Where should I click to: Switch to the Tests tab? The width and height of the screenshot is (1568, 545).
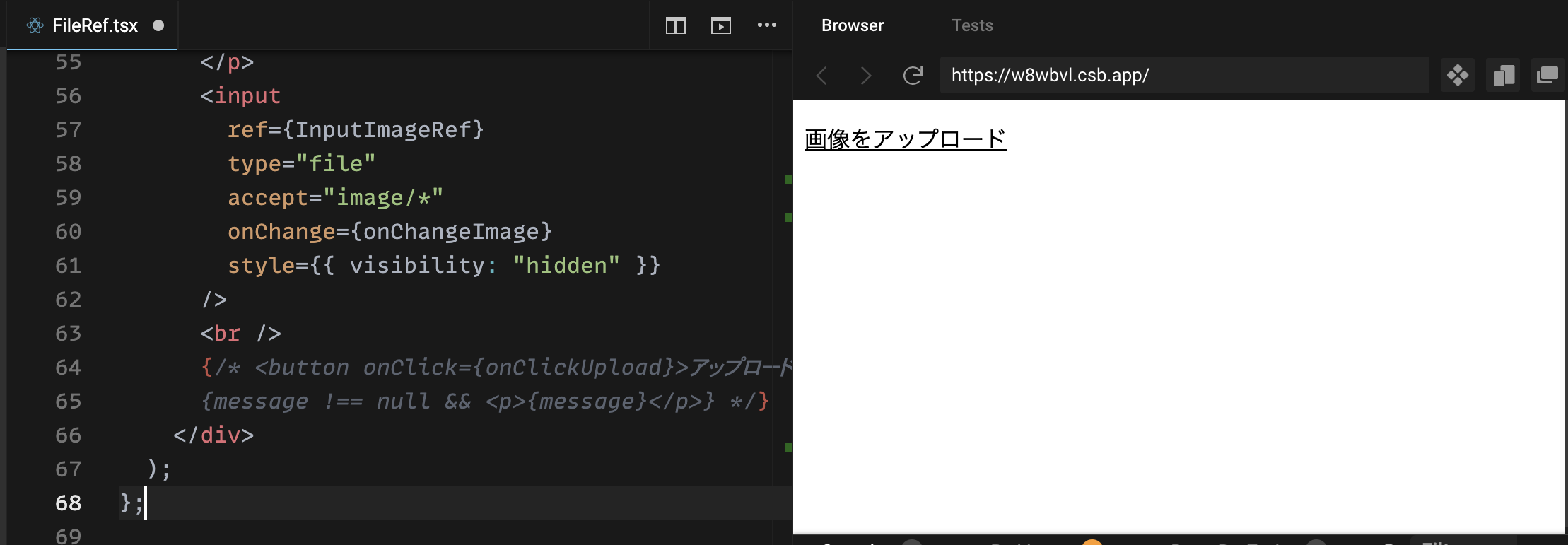[x=972, y=25]
